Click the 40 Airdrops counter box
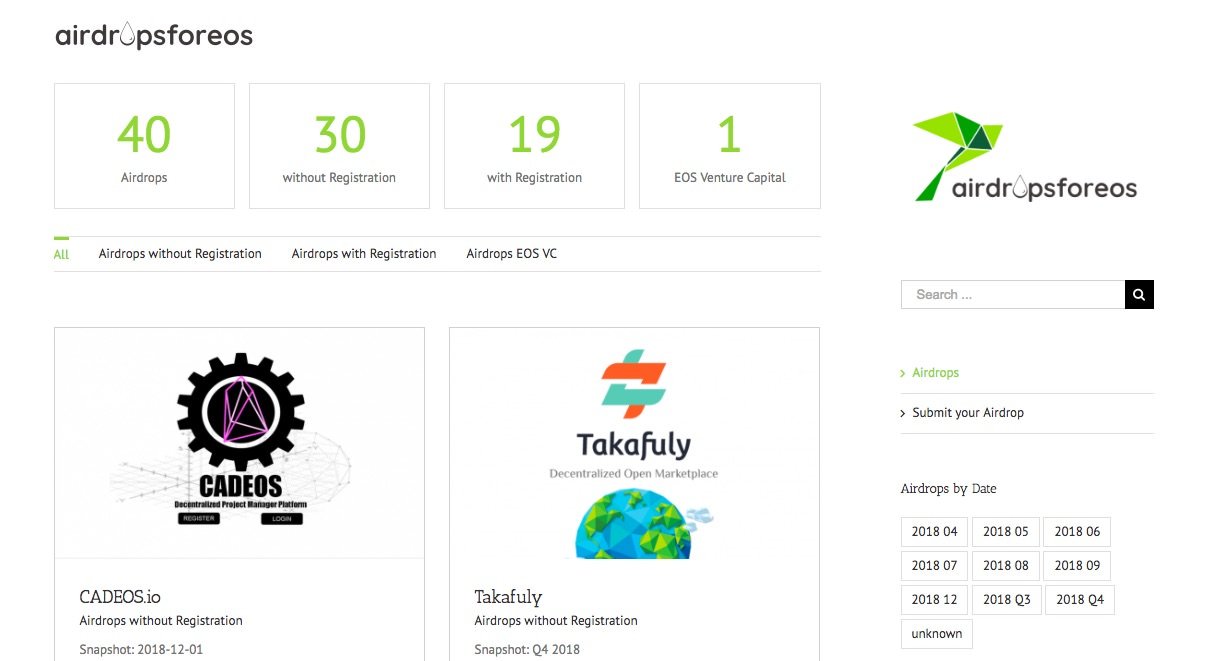1209x661 pixels. tap(144, 146)
